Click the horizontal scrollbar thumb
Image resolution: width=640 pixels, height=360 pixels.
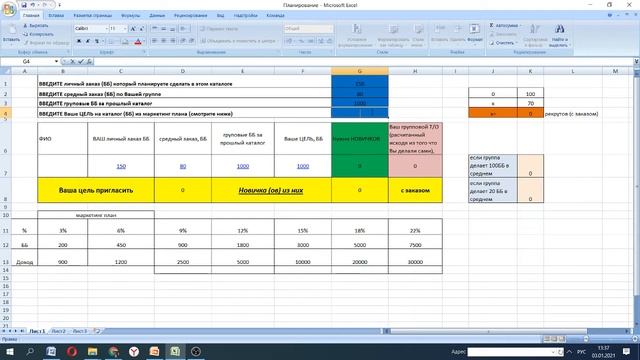(488, 331)
